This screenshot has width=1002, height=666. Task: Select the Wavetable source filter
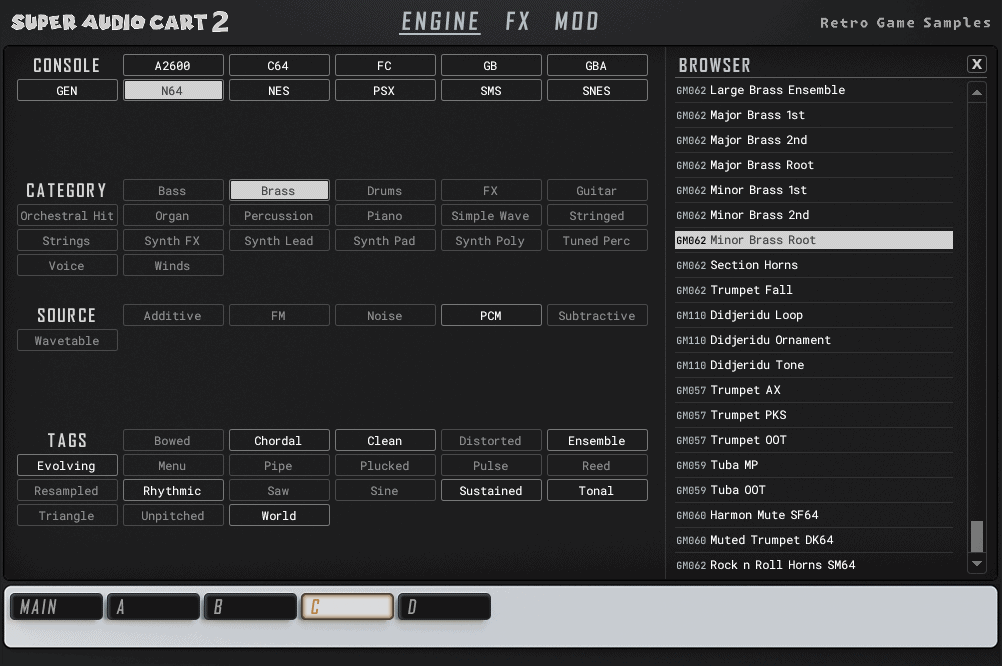[x=67, y=340]
